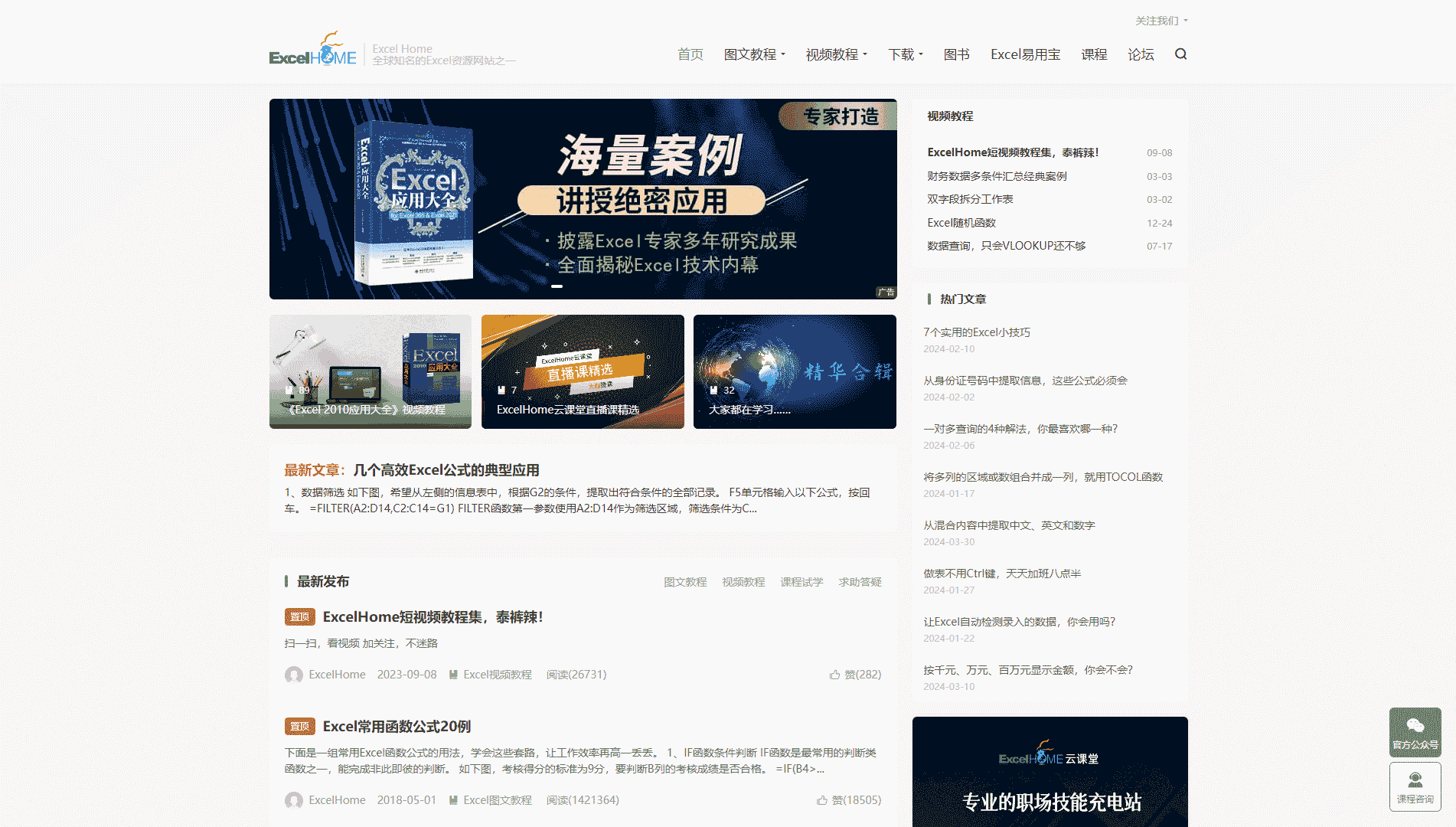Image resolution: width=1456 pixels, height=827 pixels.
Task: Open ExcelHome云课堂直播课精选 thumbnail
Action: pos(583,371)
